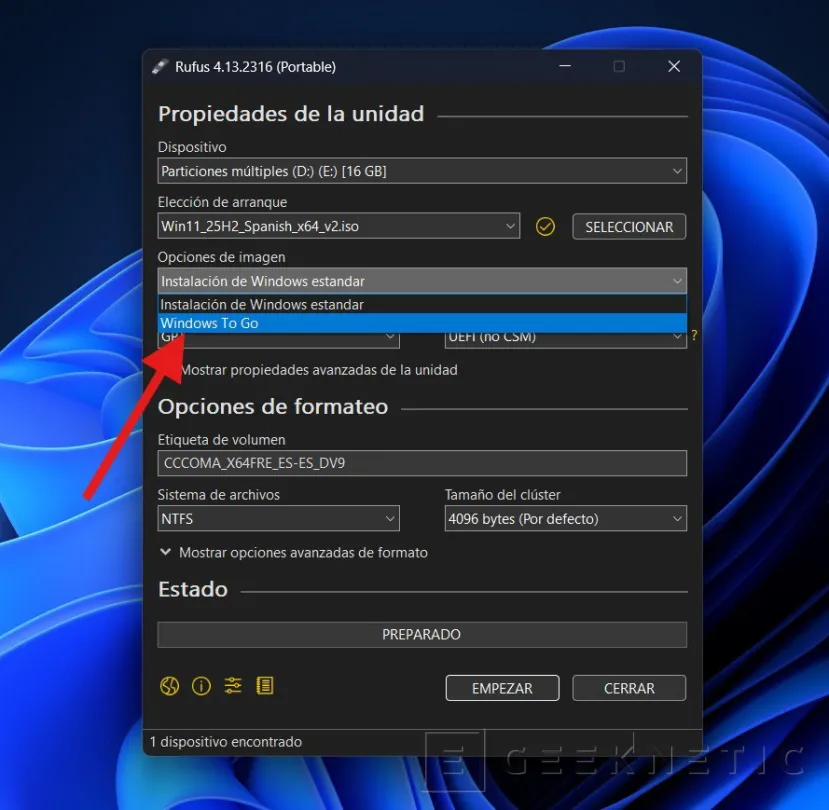This screenshot has width=829, height=810.
Task: Click the EMPEZAR button
Action: pos(502,688)
